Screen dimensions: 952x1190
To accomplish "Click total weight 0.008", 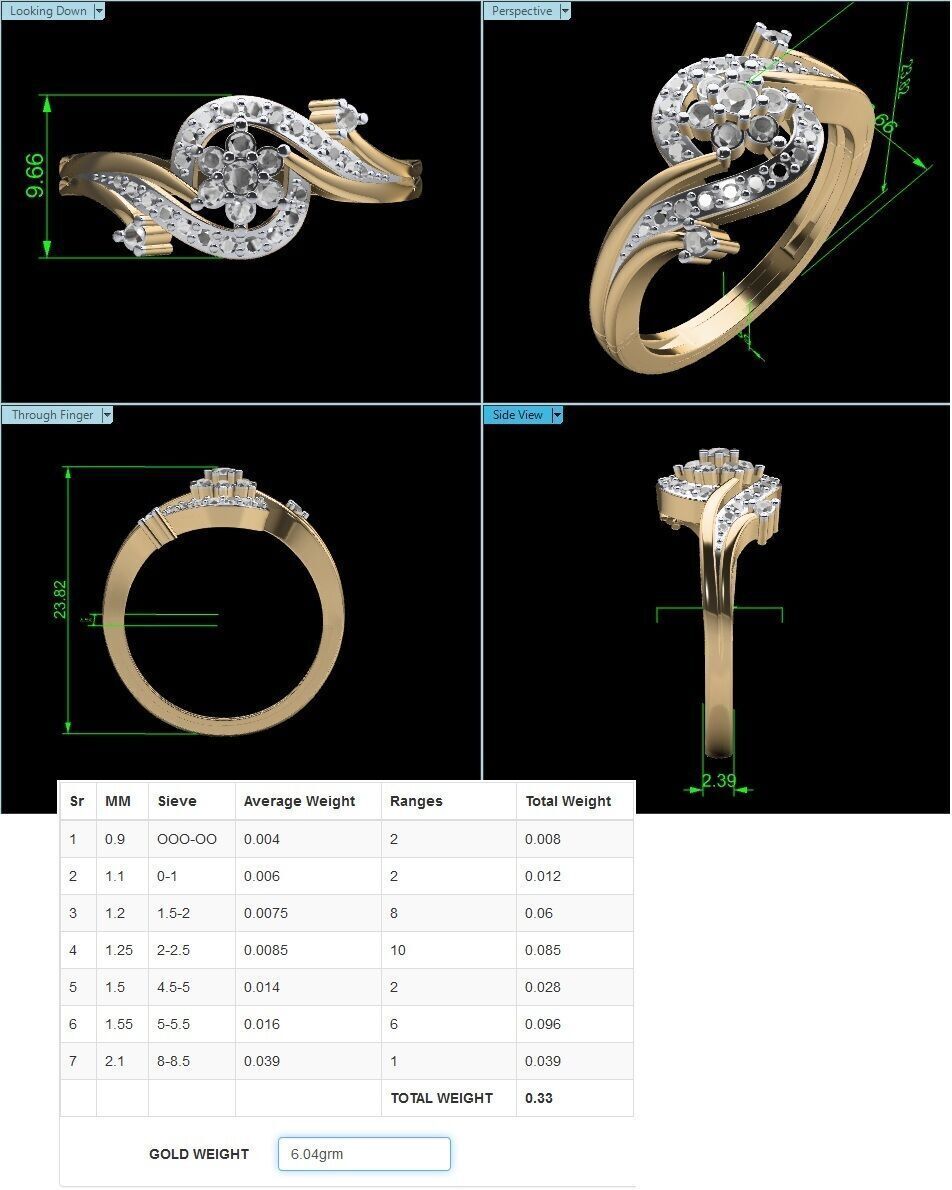I will pos(543,839).
